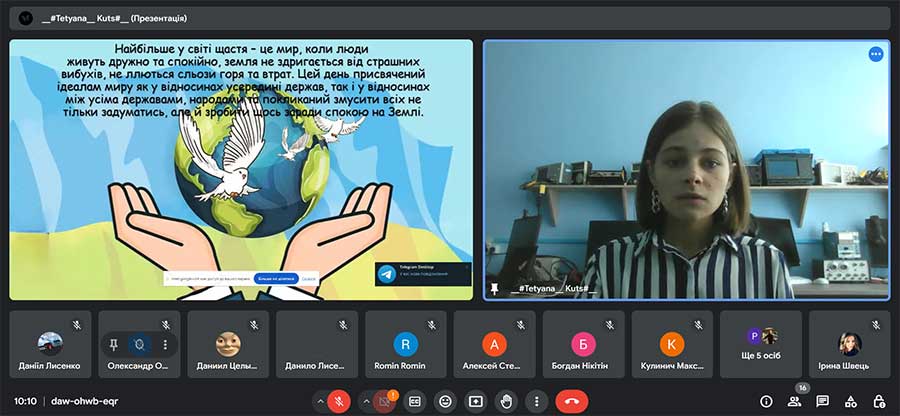Select the Ірина Швець participant tile
900x416 pixels.
click(x=849, y=344)
